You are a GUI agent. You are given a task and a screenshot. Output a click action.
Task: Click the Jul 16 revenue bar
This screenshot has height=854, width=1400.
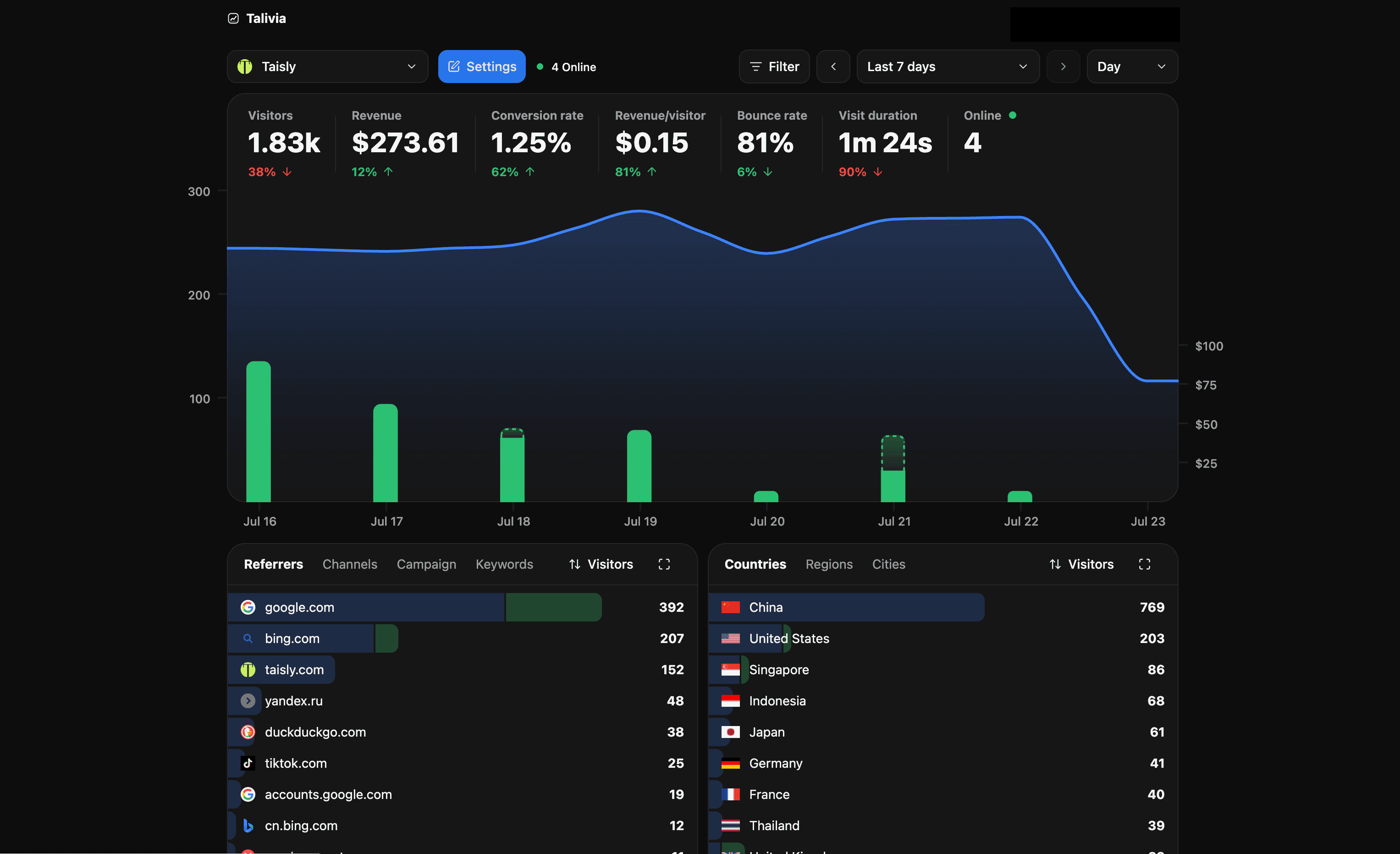point(259,432)
